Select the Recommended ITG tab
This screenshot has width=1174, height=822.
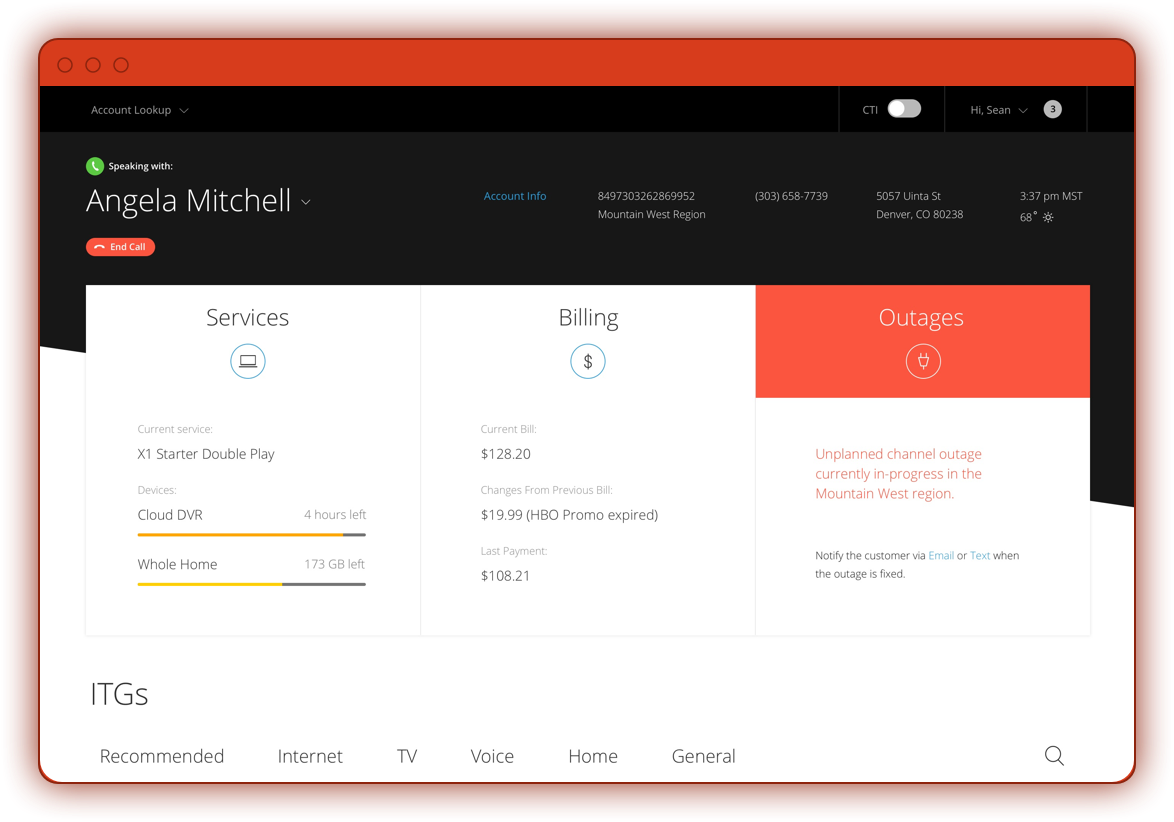(x=162, y=756)
